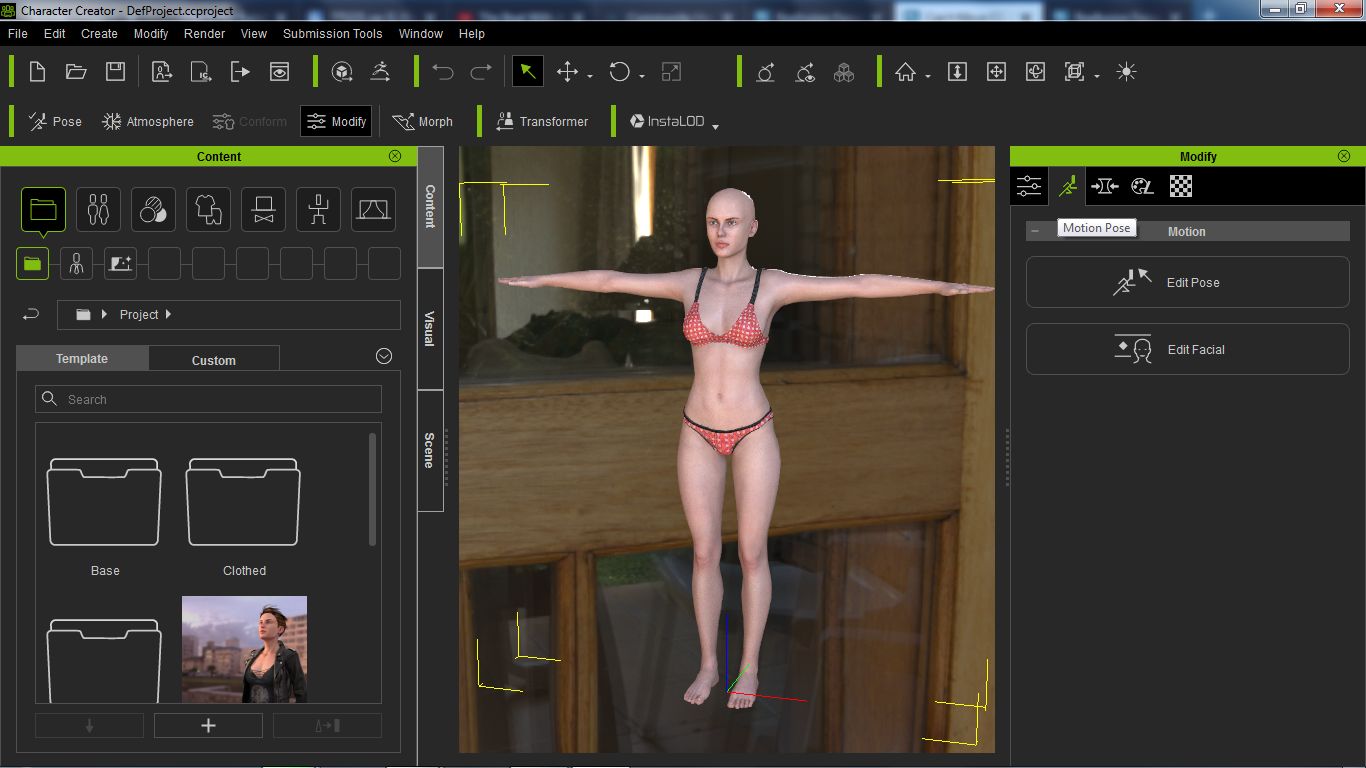Switch to the Template tab
This screenshot has width=1366, height=768.
click(x=82, y=359)
